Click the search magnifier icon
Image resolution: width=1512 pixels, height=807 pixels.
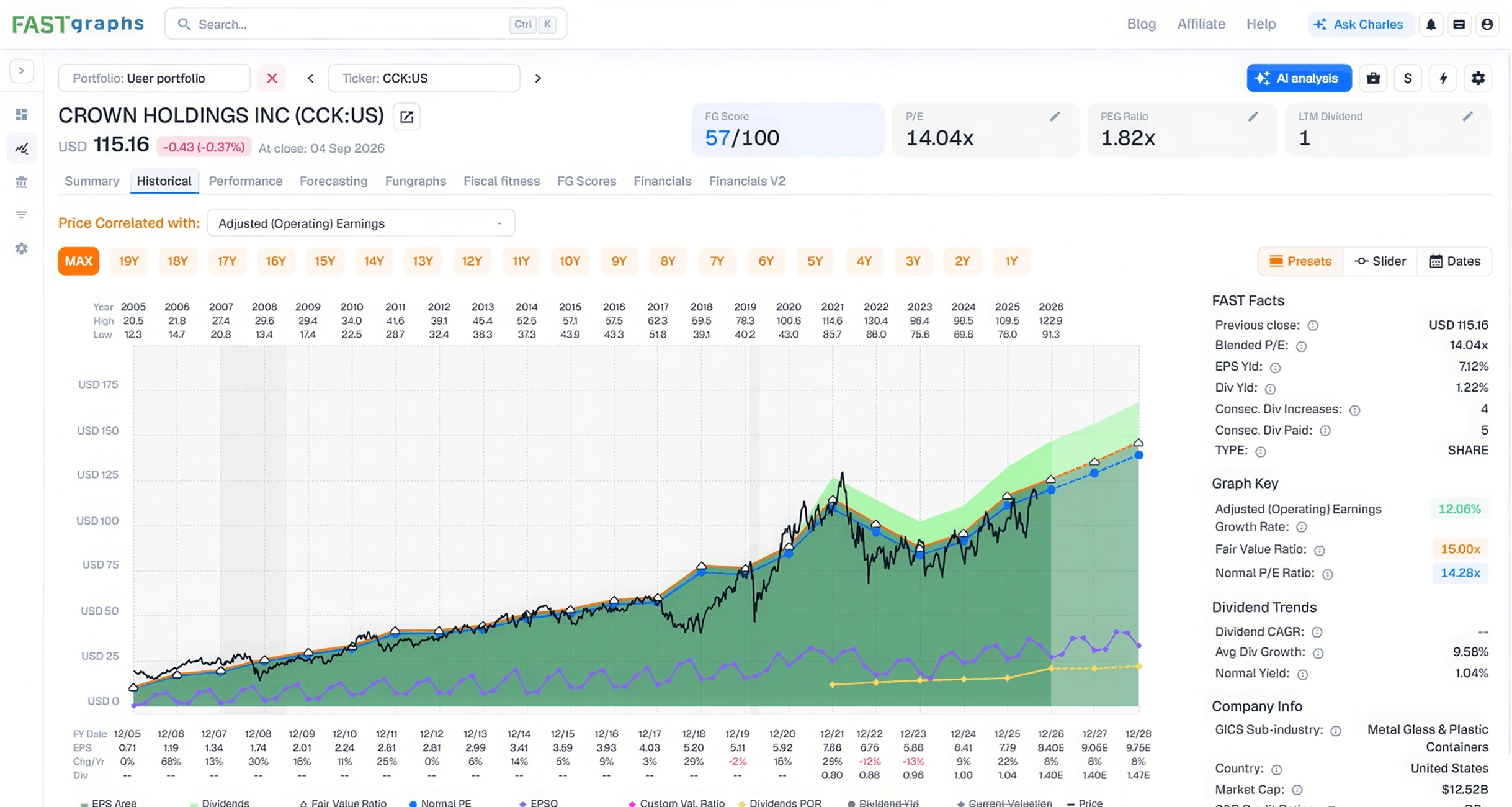coord(184,24)
